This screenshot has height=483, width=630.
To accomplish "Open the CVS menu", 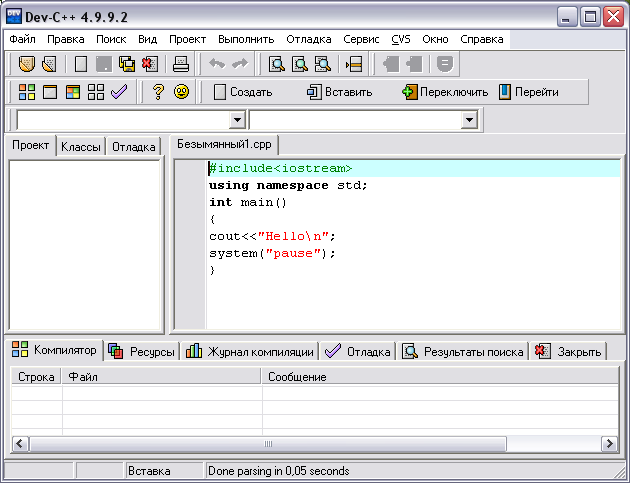I will tap(401, 39).
